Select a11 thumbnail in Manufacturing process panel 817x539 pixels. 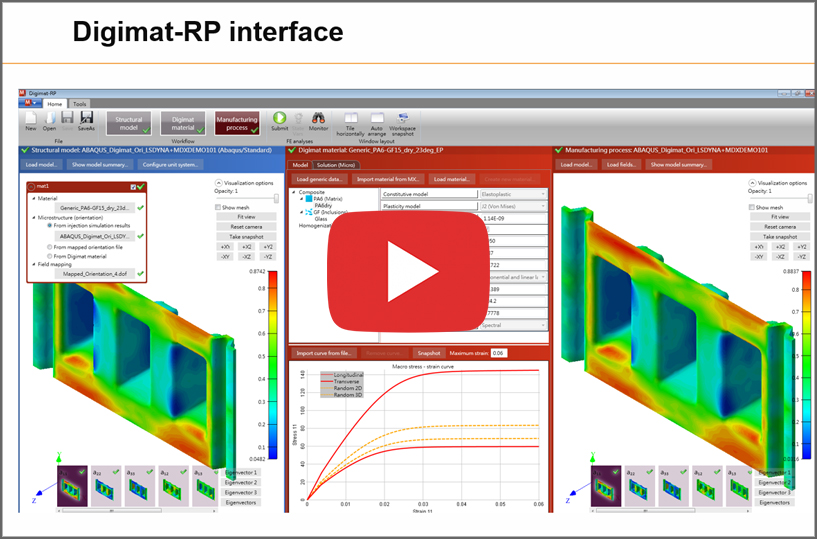(606, 486)
